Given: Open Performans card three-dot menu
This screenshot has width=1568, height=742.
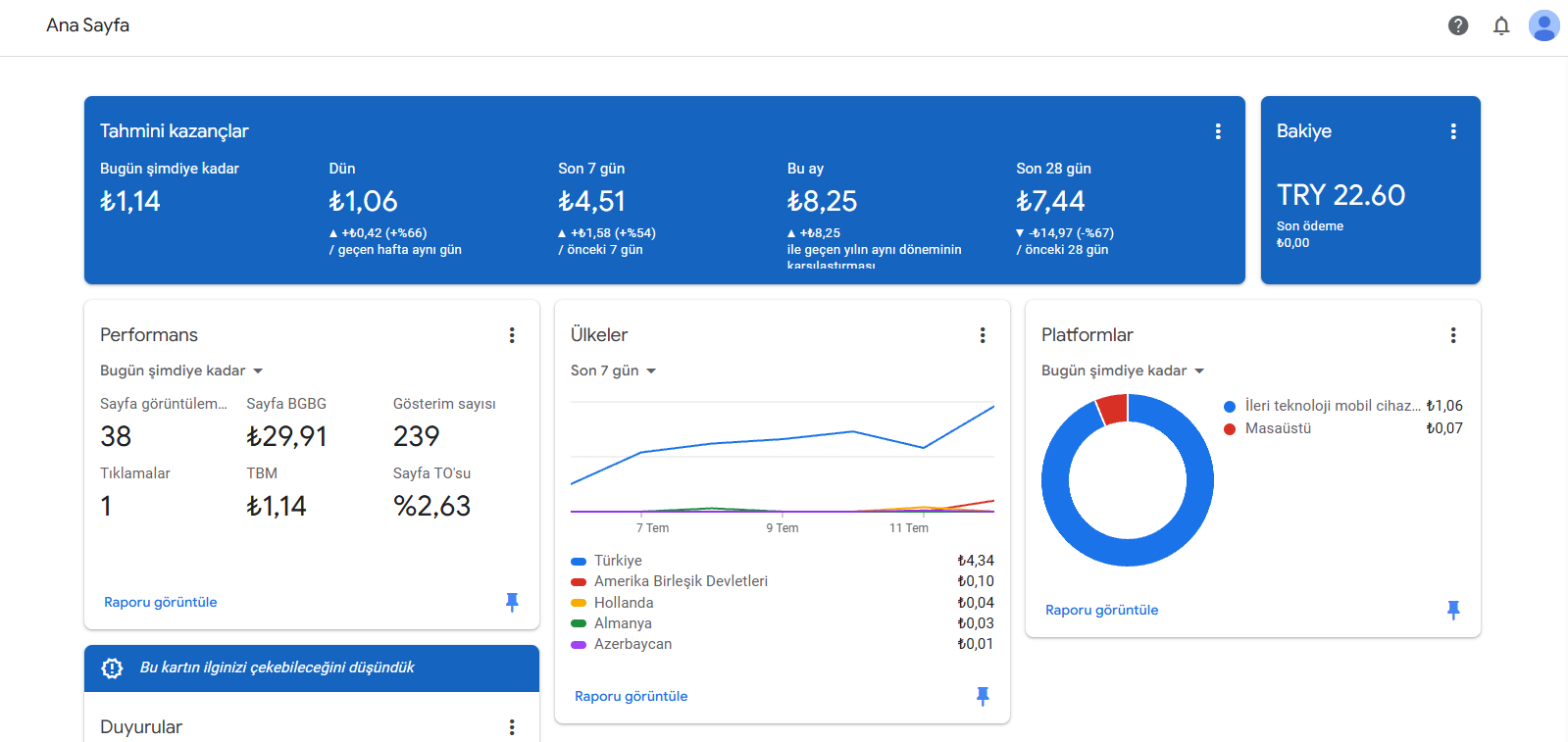Looking at the screenshot, I should (x=512, y=335).
